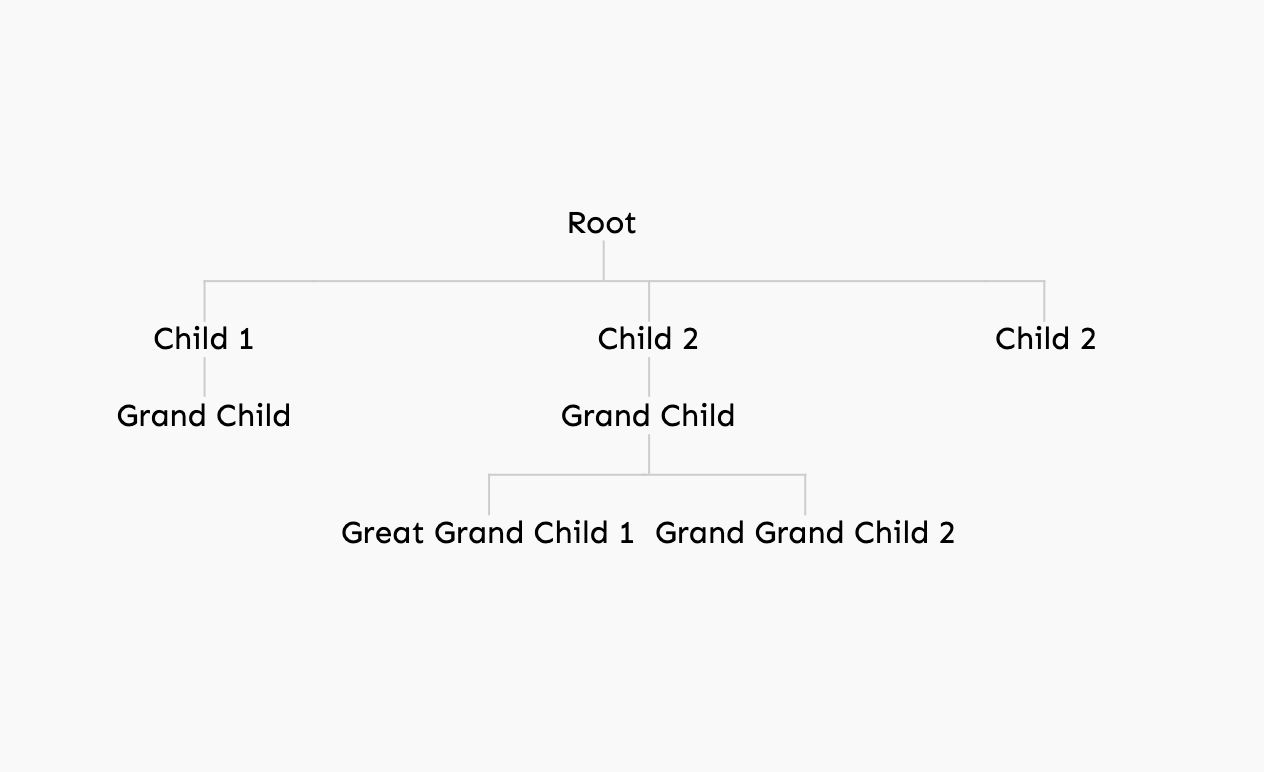Click vertical connector above the parent Child 2
Viewport: 1264px width, 772px height.
(x=648, y=302)
